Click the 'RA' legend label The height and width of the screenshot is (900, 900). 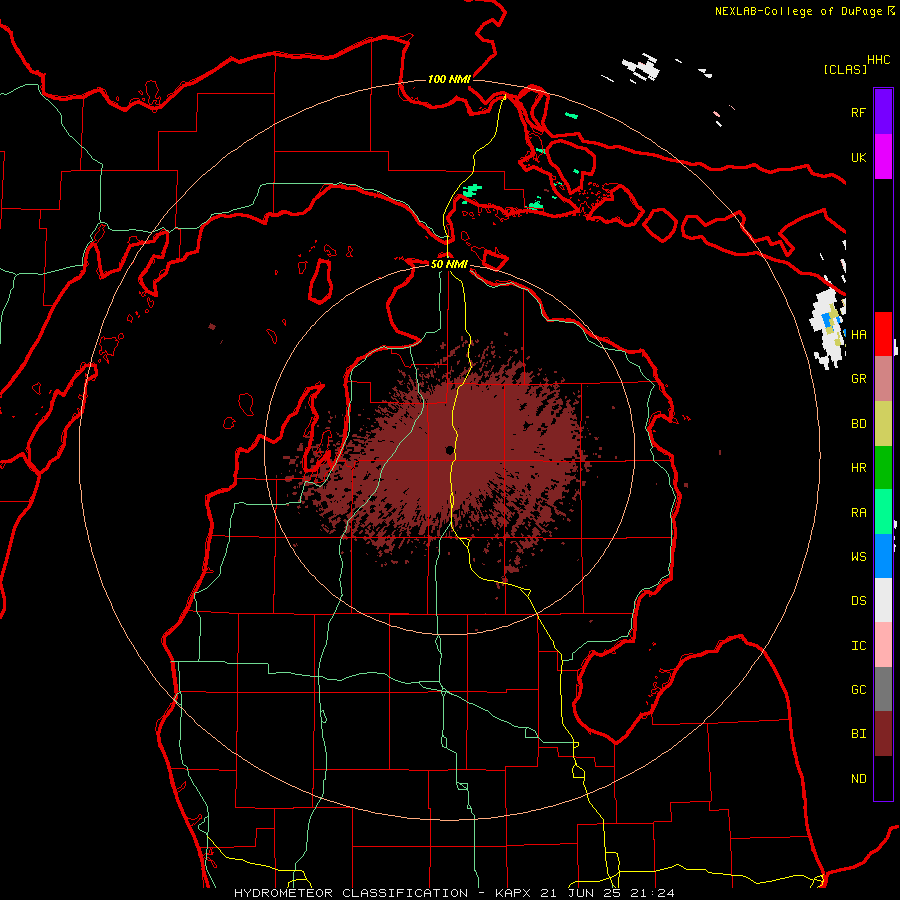pos(858,513)
